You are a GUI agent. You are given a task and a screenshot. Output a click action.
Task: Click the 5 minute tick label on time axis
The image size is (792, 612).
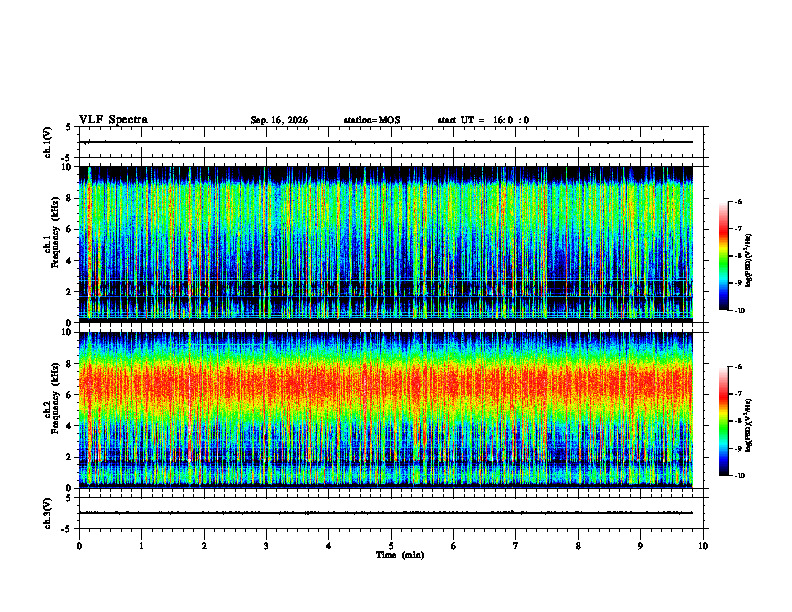(391, 546)
